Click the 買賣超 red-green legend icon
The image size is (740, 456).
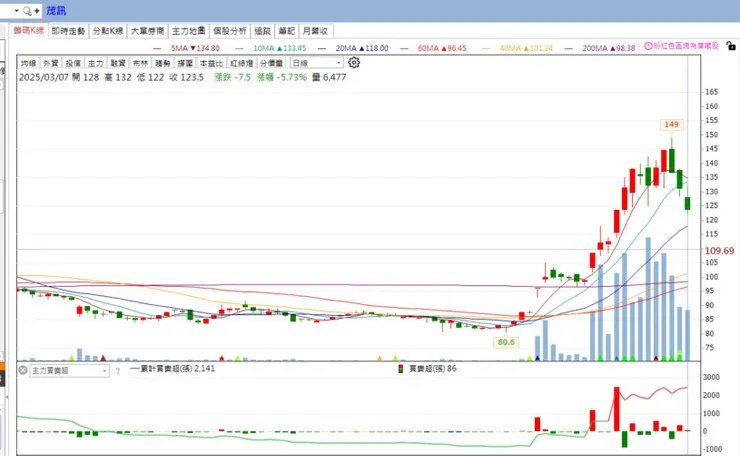[x=401, y=369]
